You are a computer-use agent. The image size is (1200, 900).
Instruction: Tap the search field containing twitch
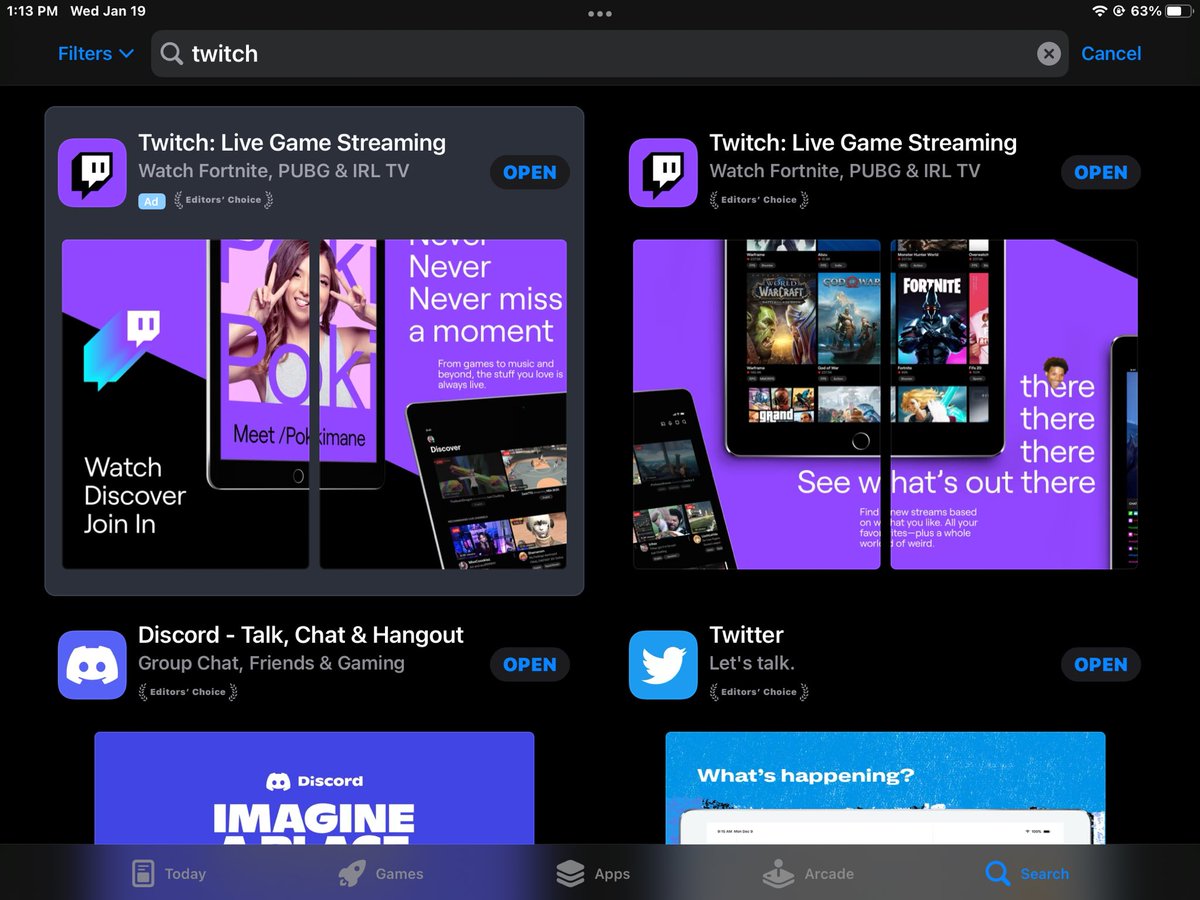click(609, 54)
